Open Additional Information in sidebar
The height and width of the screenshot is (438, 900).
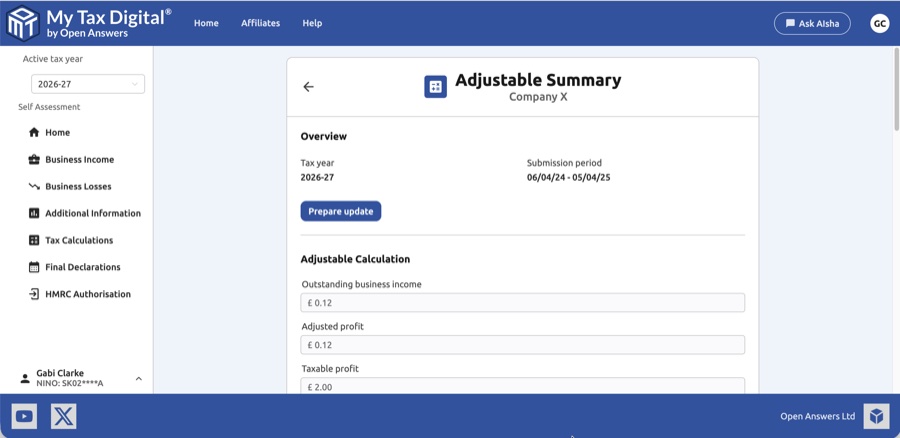click(93, 213)
